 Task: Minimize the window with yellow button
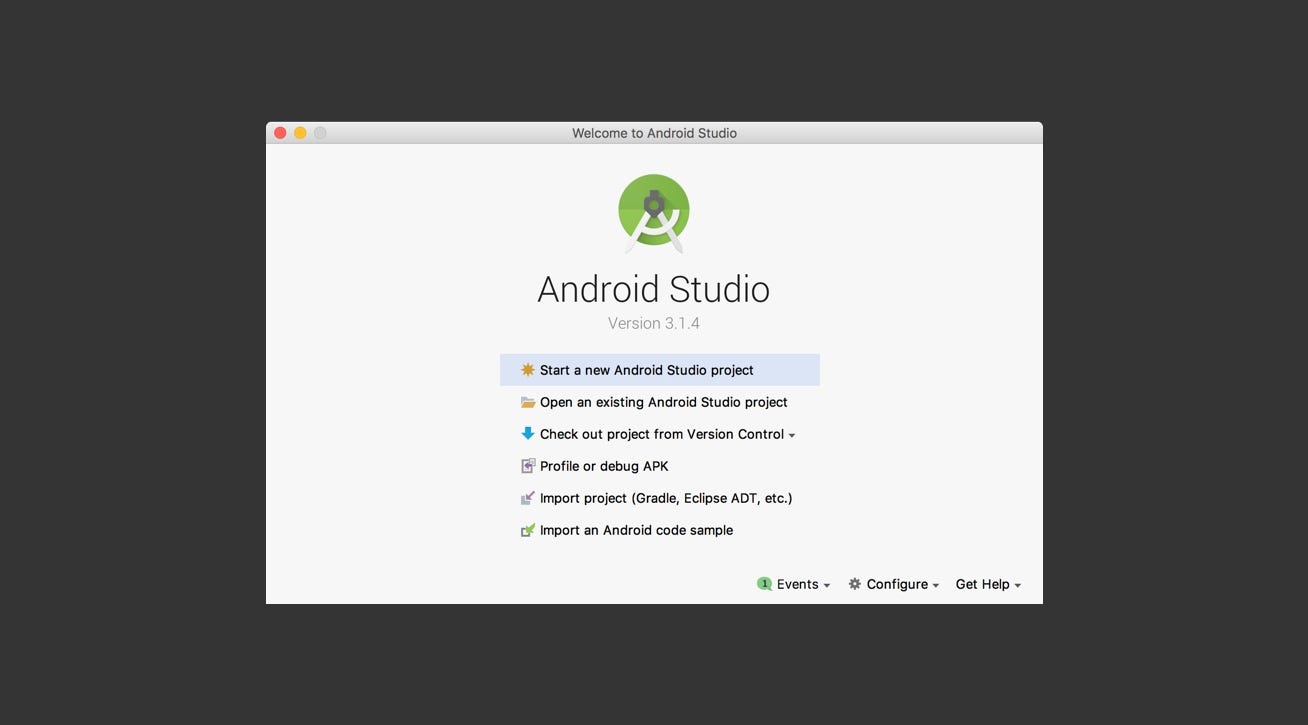pyautogui.click(x=300, y=133)
